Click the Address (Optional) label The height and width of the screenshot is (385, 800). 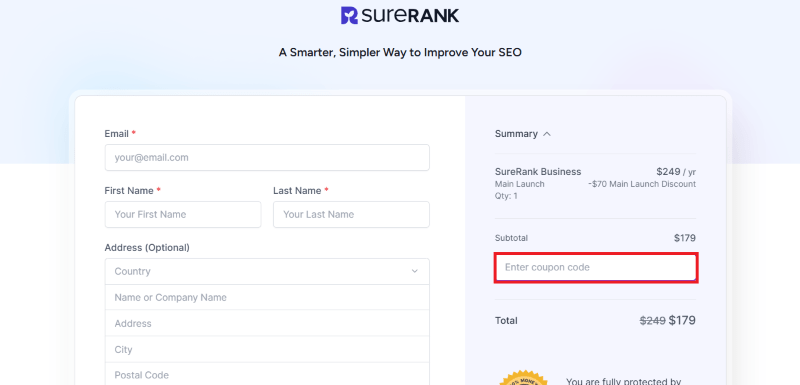[147, 248]
